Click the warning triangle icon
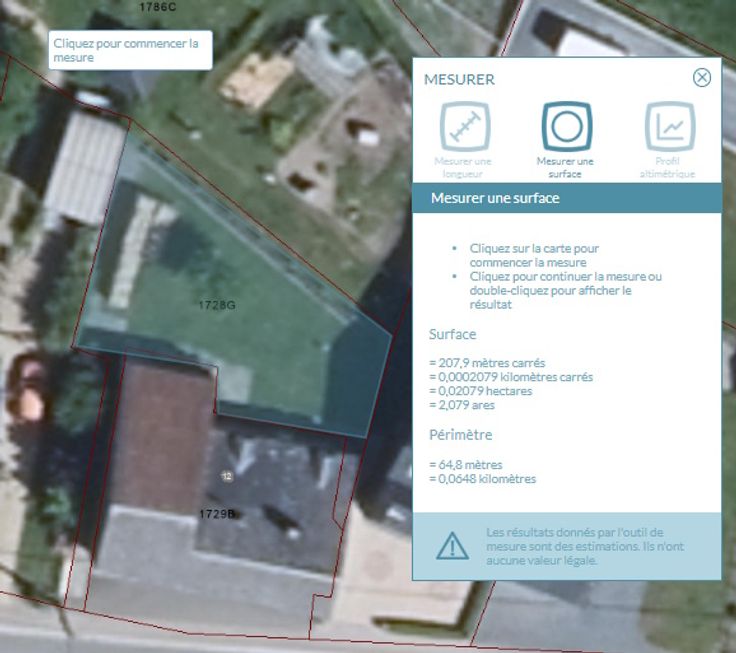 click(x=452, y=546)
